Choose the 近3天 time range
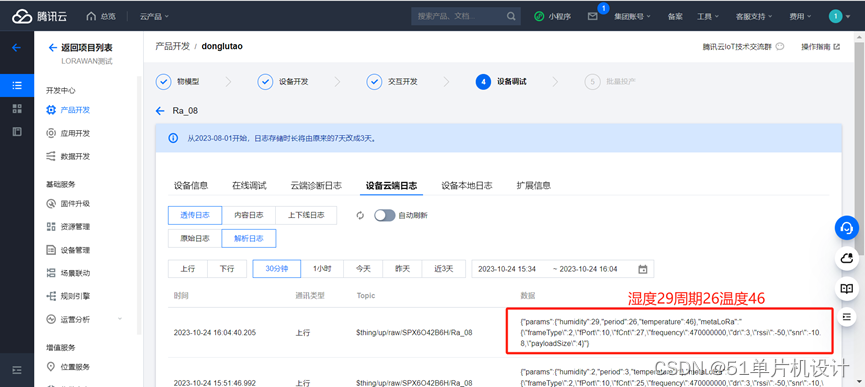 pyautogui.click(x=444, y=269)
